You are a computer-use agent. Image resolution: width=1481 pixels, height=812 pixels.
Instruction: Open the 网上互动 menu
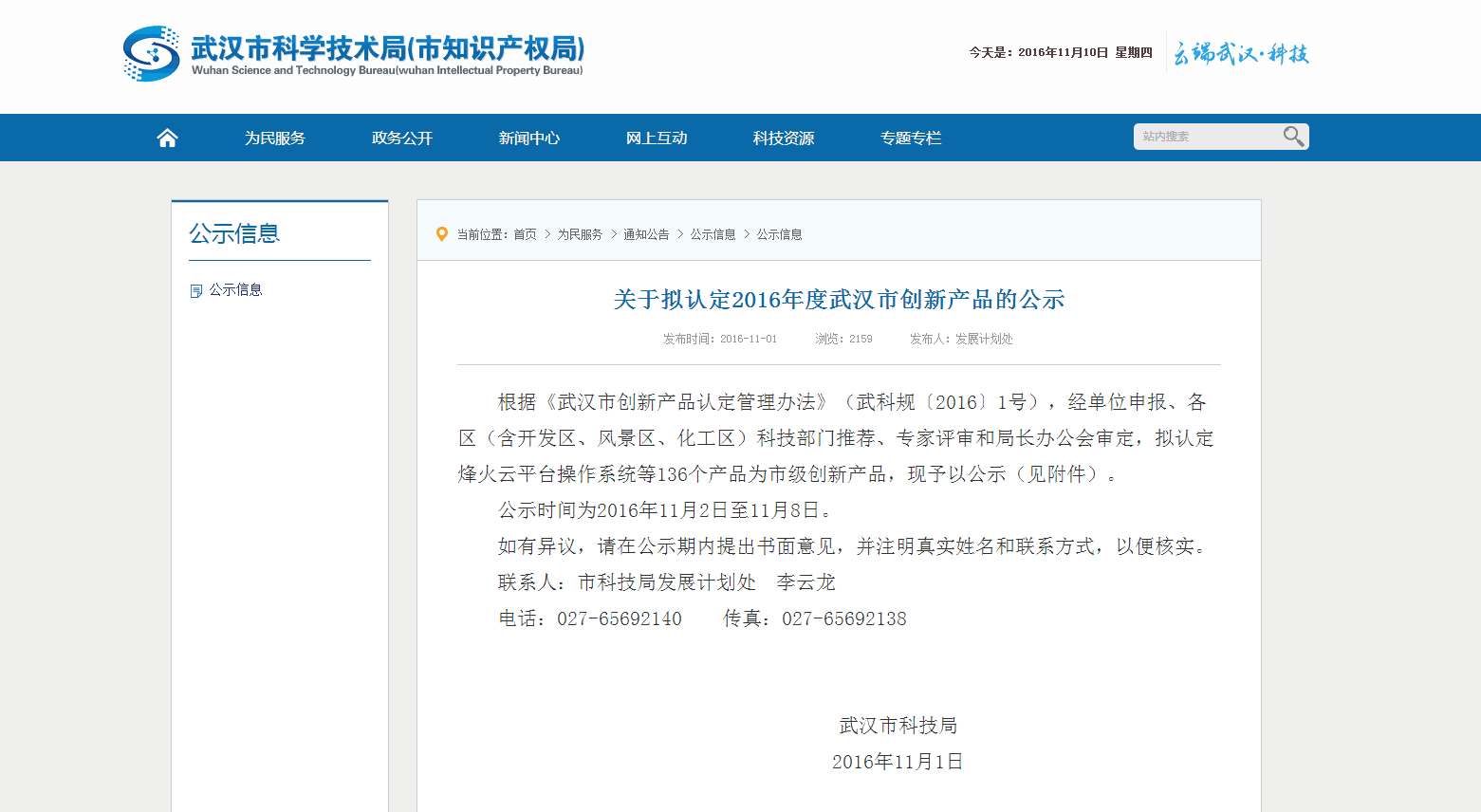pos(657,138)
